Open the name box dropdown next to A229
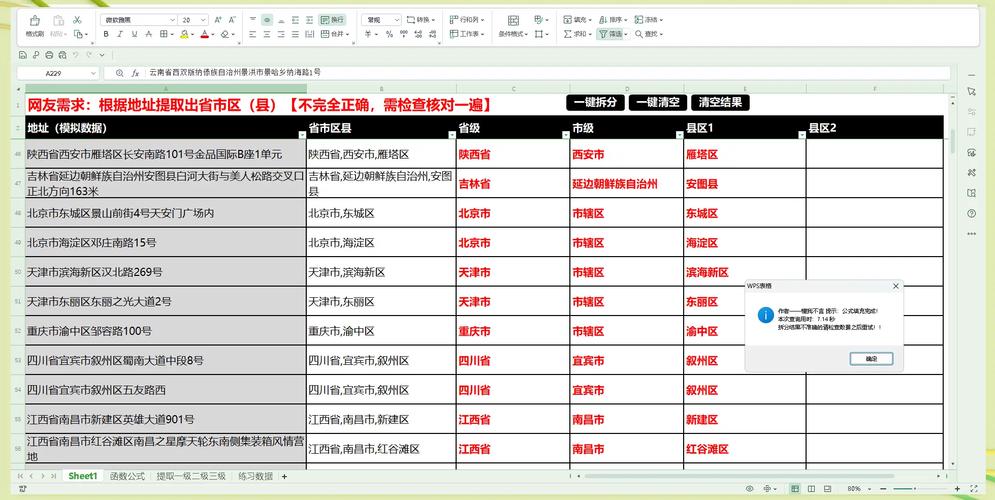Image resolution: width=995 pixels, height=500 pixels. (x=93, y=74)
